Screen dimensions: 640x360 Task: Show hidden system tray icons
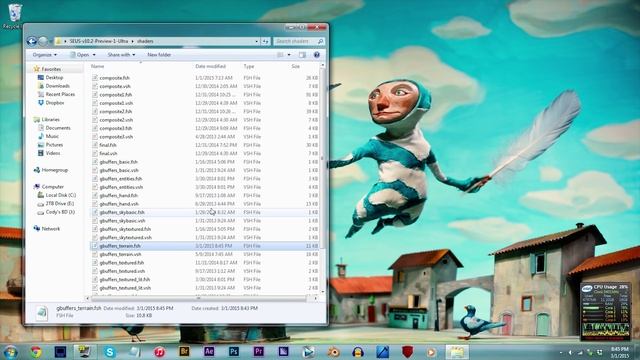coord(560,352)
